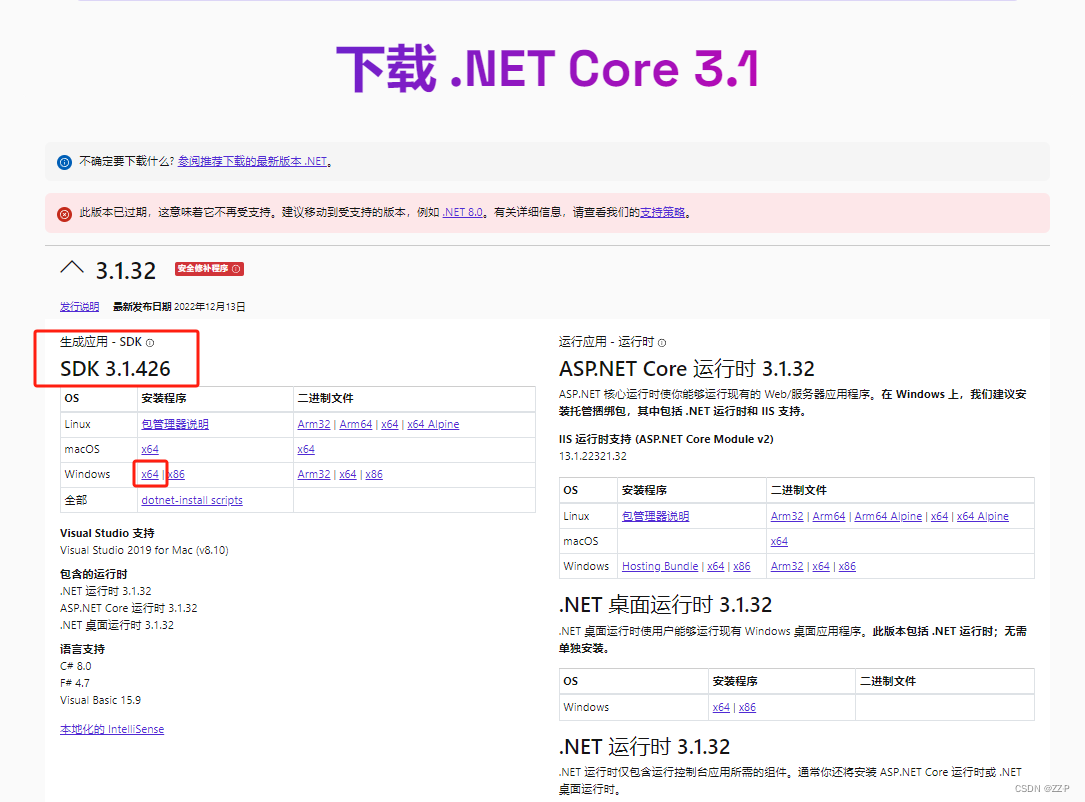Image resolution: width=1085 pixels, height=802 pixels.
Task: Download ASP.NET Core Windows x86 binary
Action: click(x=847, y=566)
